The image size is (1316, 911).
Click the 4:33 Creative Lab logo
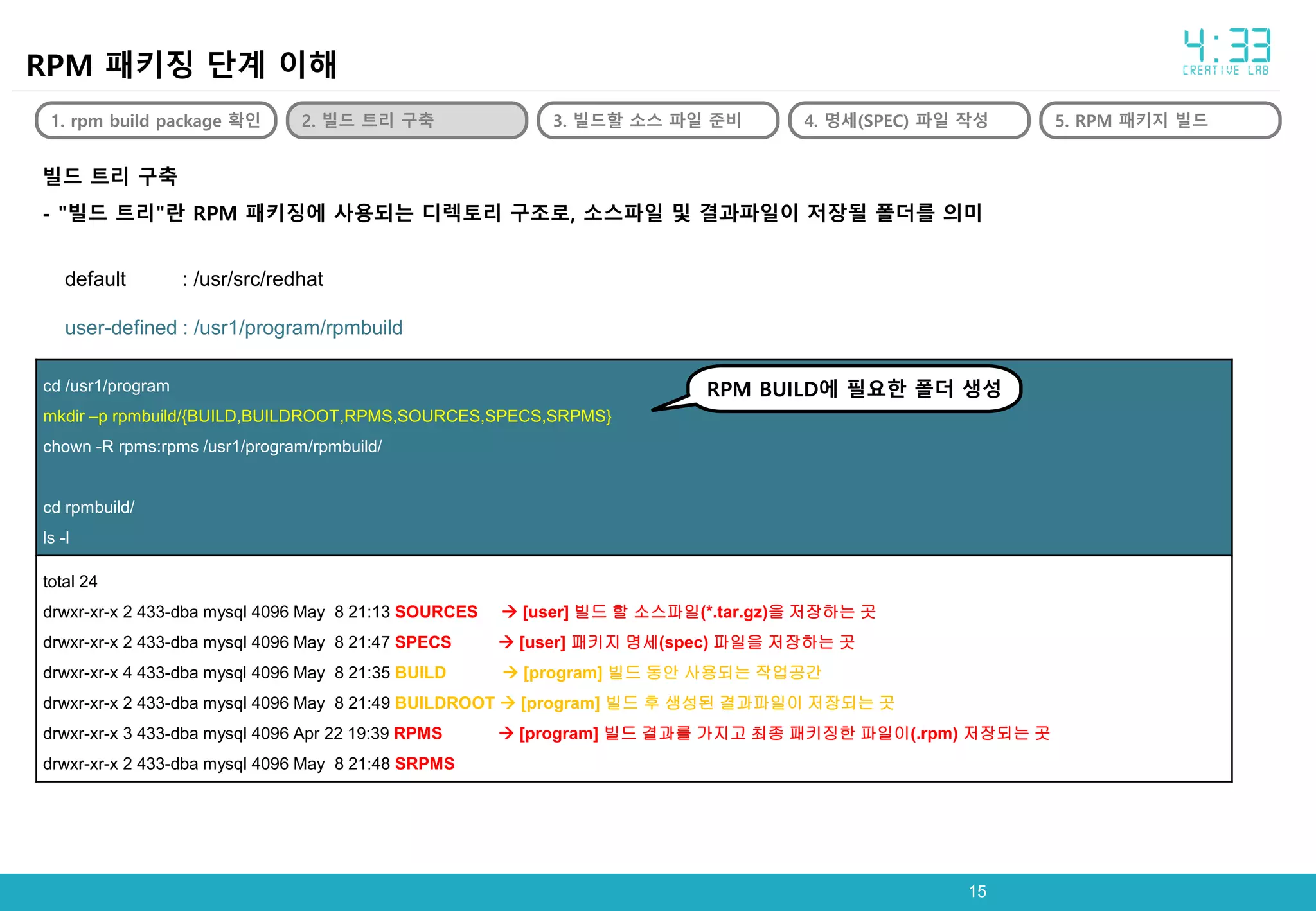[1227, 52]
